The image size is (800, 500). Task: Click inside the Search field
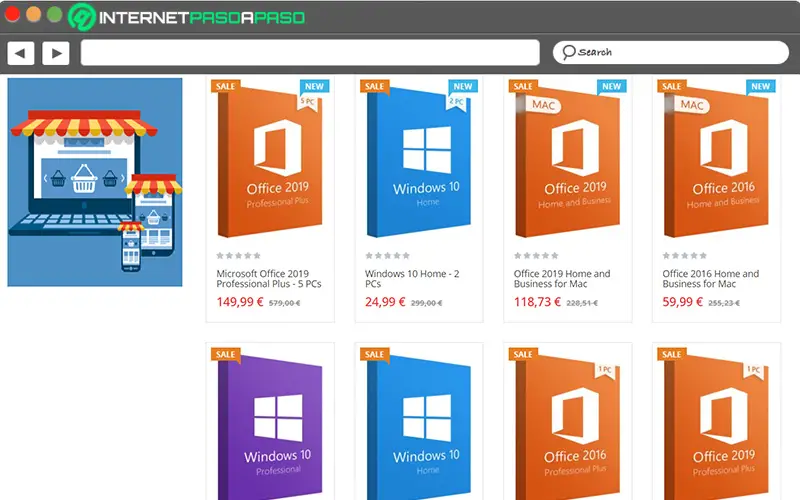pyautogui.click(x=671, y=53)
